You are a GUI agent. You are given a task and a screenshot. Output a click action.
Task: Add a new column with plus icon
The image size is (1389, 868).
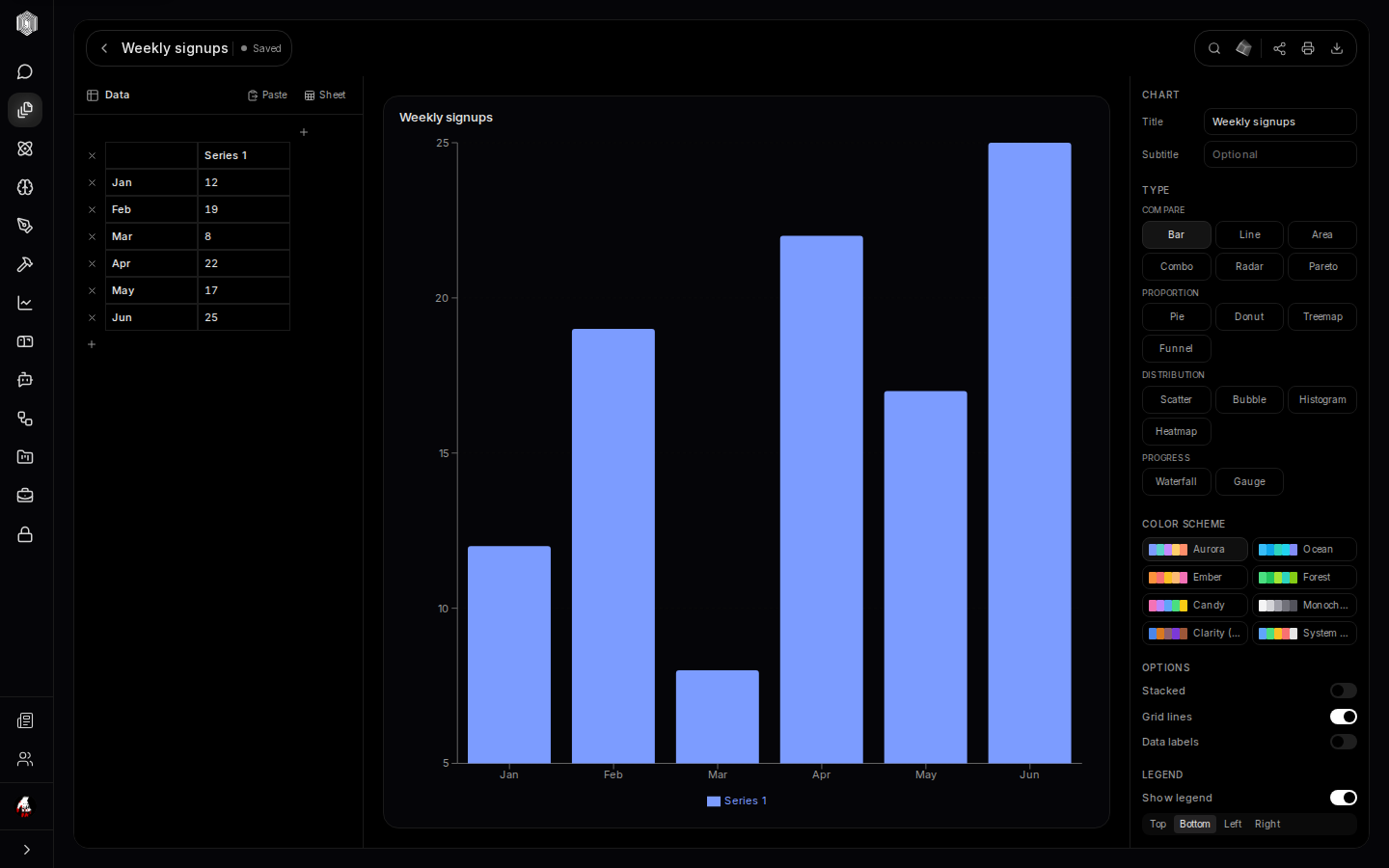point(304,132)
